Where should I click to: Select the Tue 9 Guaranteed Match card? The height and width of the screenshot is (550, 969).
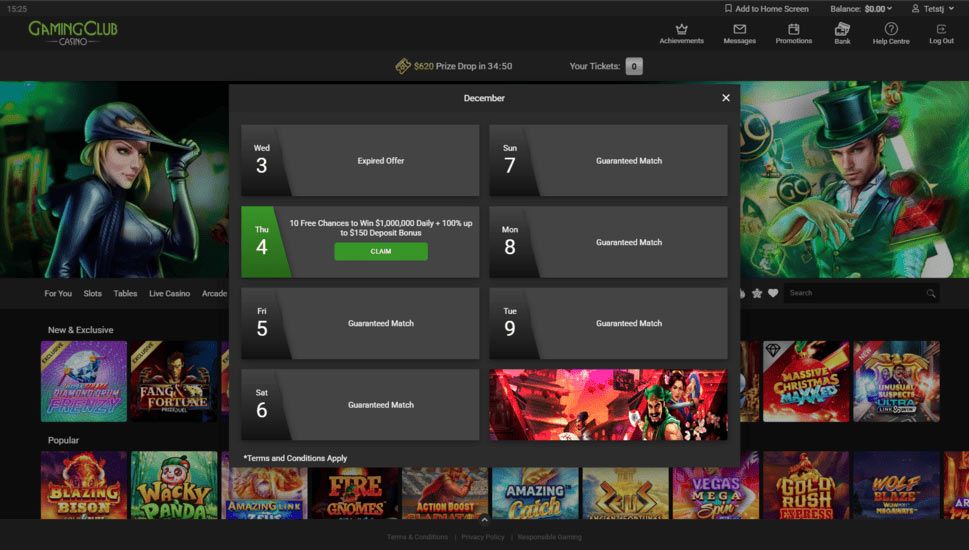click(608, 323)
